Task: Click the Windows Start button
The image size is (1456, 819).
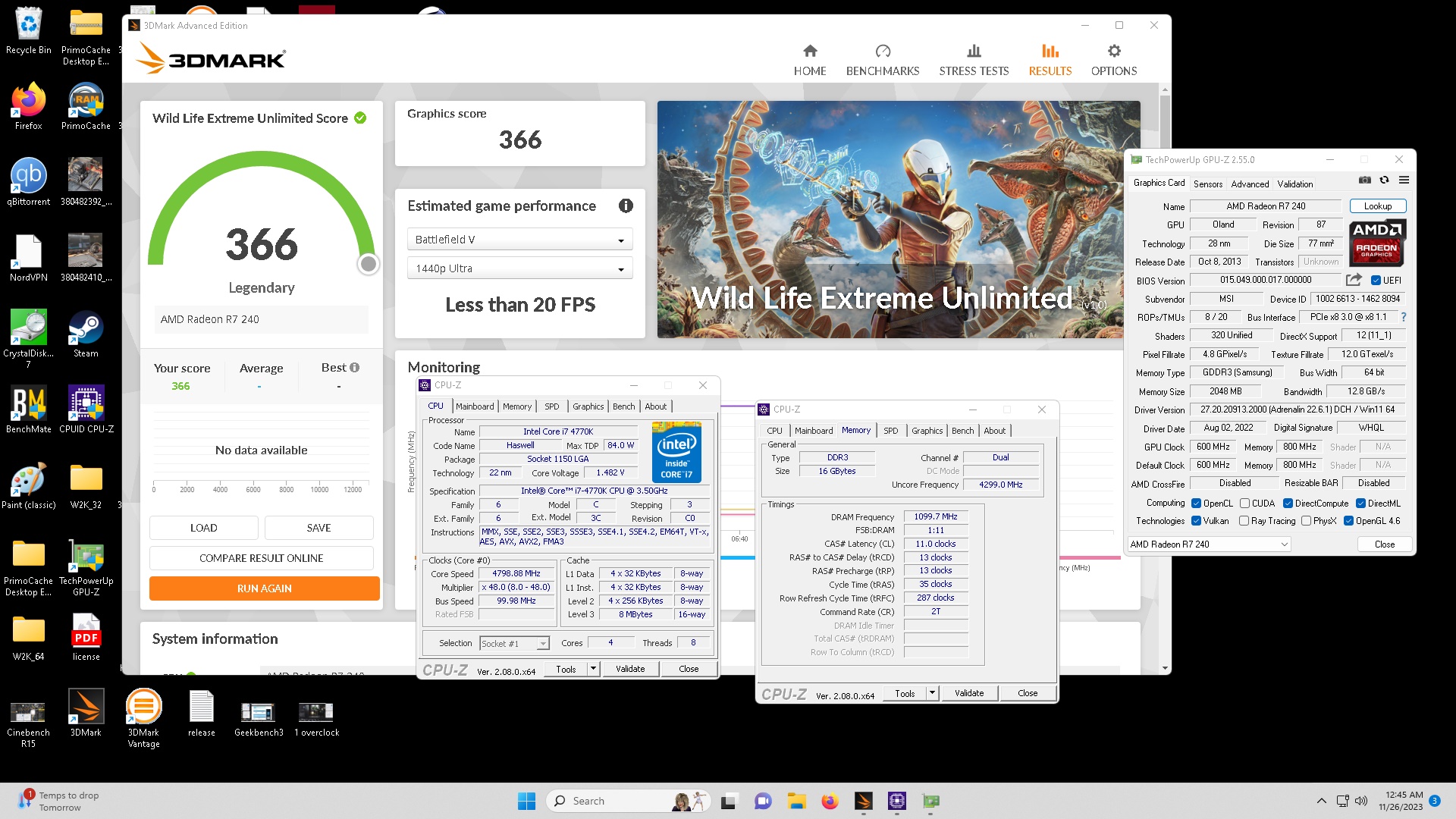Action: [x=526, y=801]
